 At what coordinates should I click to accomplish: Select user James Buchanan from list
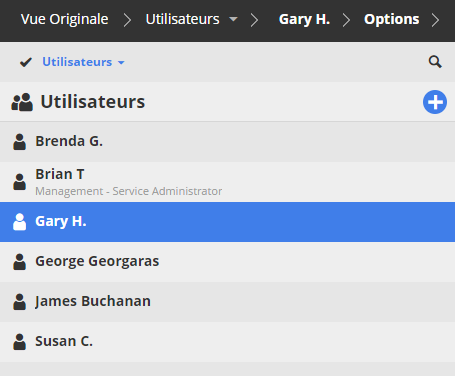227,302
